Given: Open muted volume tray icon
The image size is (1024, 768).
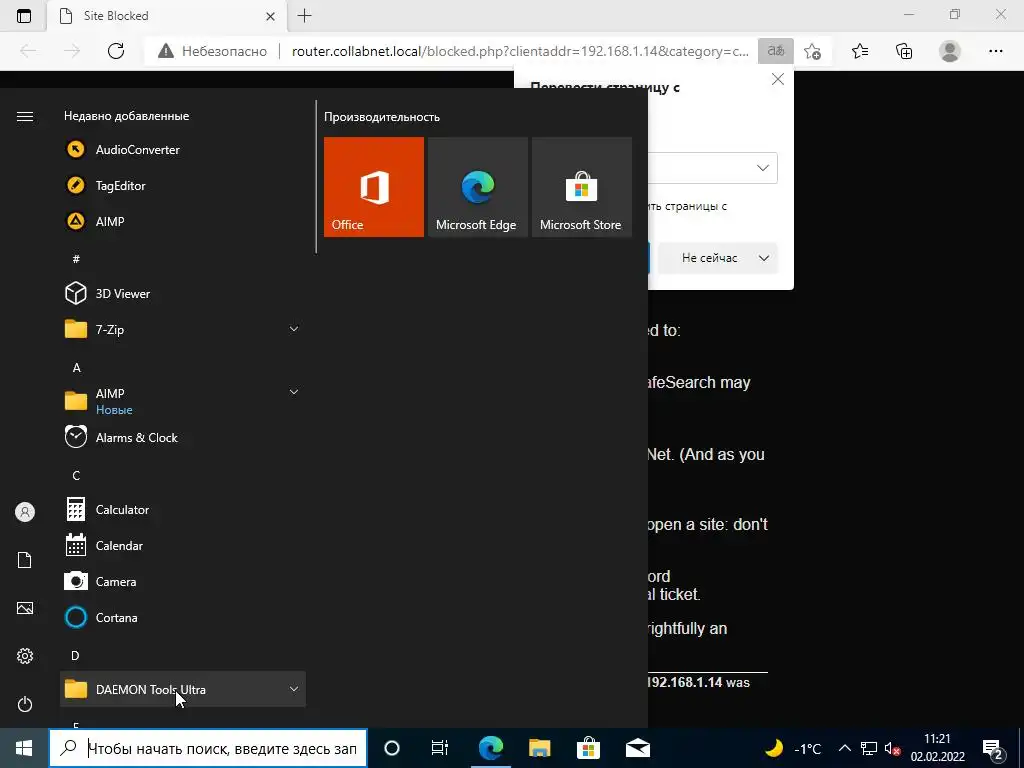Looking at the screenshot, I should [x=892, y=748].
